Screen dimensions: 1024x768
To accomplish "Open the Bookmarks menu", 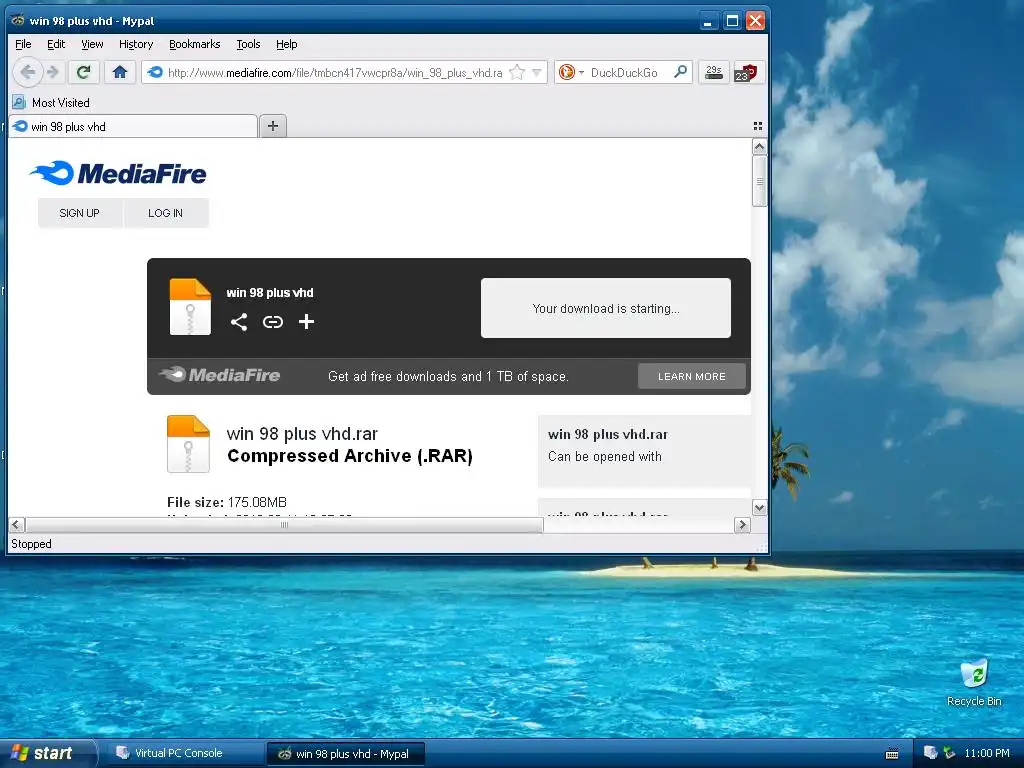I will pyautogui.click(x=195, y=44).
